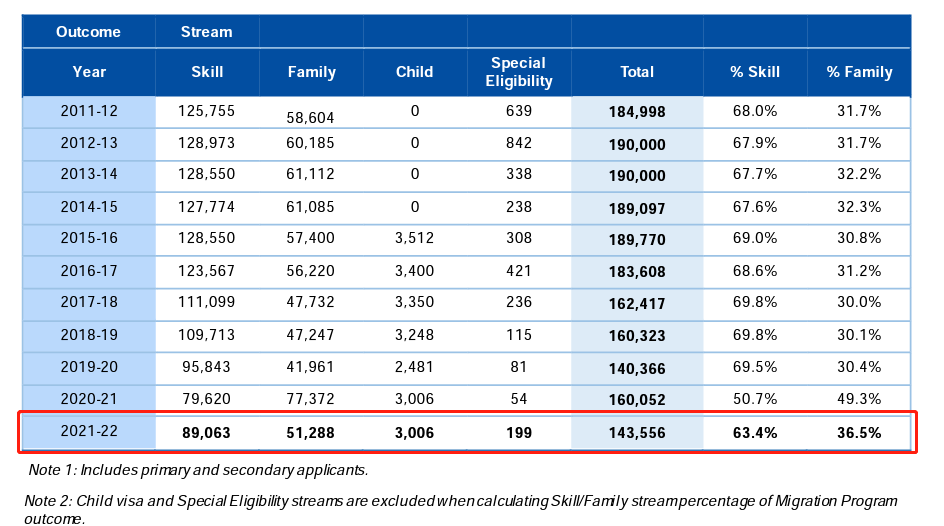Select the 2011-12 year row label
Image resolution: width=944 pixels, height=526 pixels.
(x=88, y=111)
